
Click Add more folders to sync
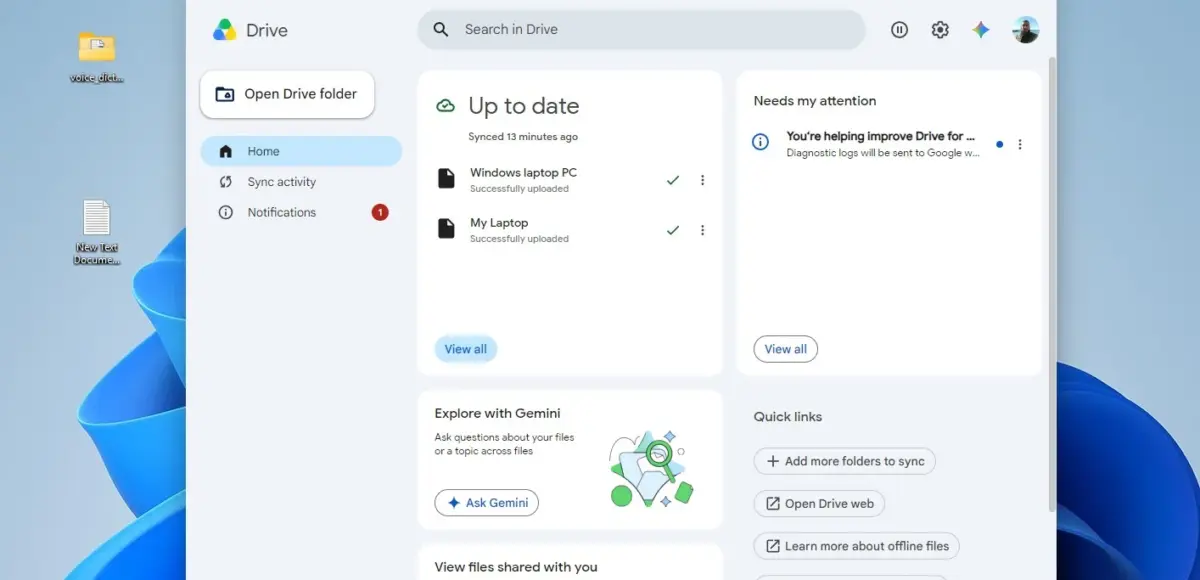point(845,461)
